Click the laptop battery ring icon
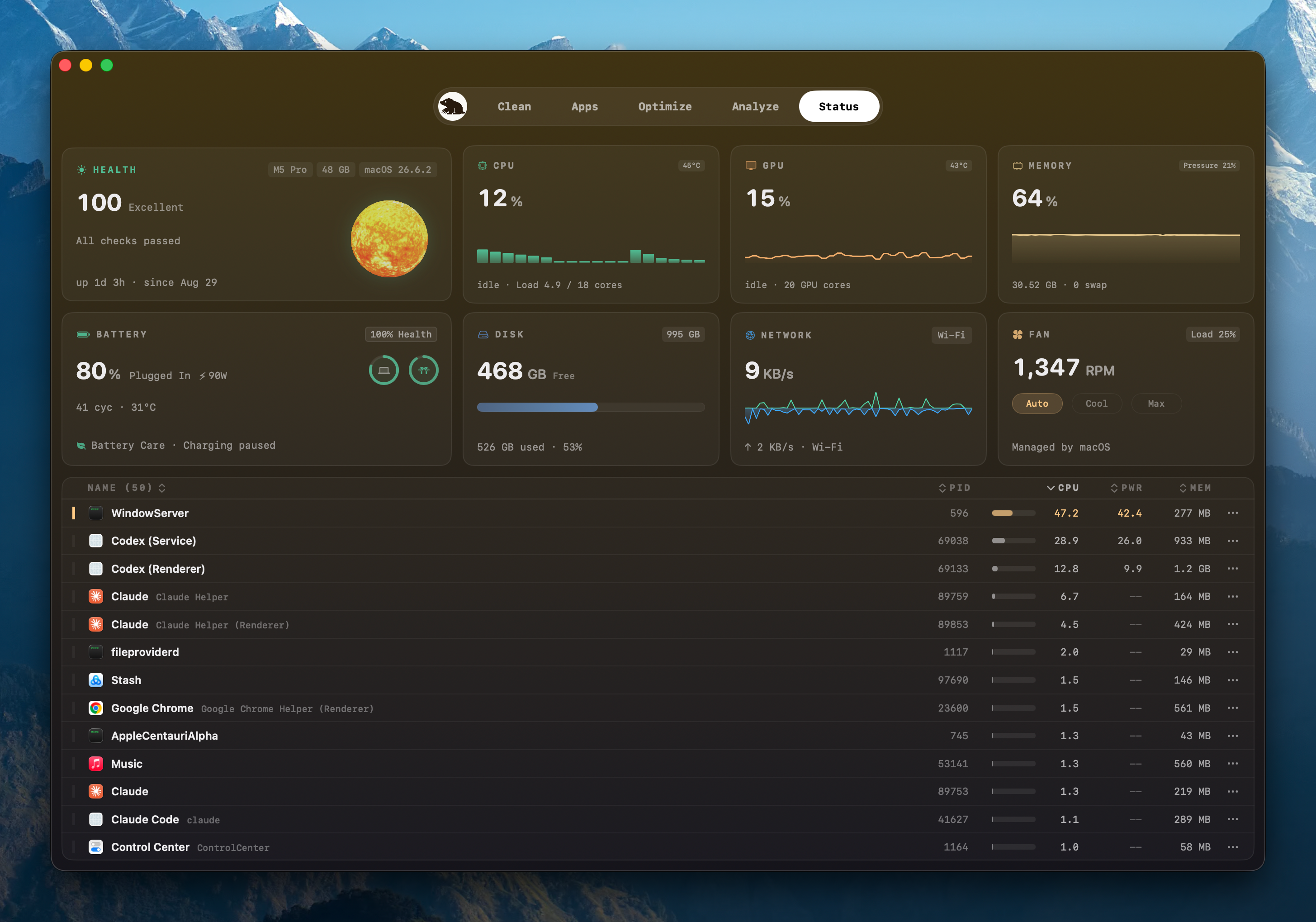This screenshot has height=922, width=1316. click(383, 370)
